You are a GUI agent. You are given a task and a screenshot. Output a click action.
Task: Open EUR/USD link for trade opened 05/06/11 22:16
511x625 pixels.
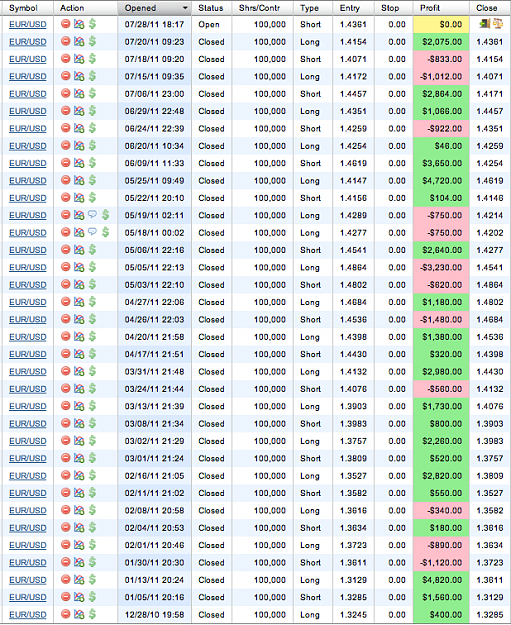coord(28,250)
